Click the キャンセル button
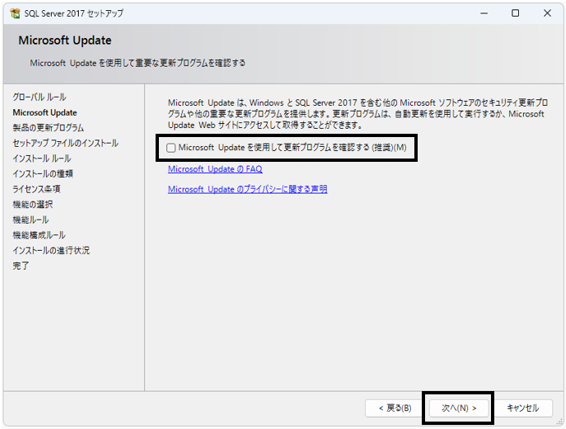Image resolution: width=566 pixels, height=429 pixels. [x=523, y=408]
